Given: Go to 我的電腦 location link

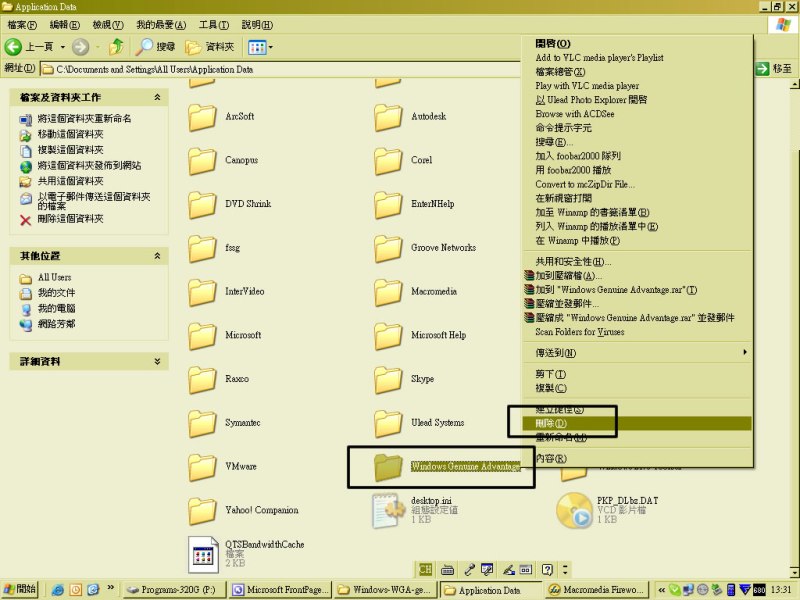Looking at the screenshot, I should pos(56,308).
